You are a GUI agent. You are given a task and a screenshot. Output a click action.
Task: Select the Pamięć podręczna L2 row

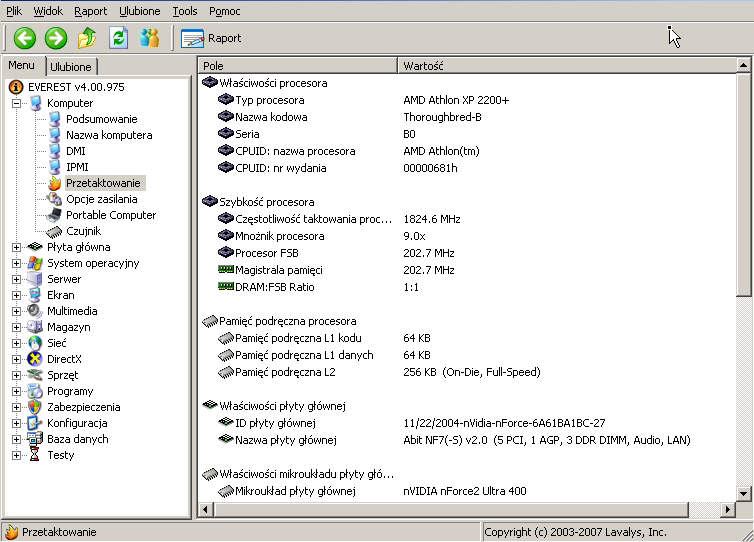click(466, 372)
